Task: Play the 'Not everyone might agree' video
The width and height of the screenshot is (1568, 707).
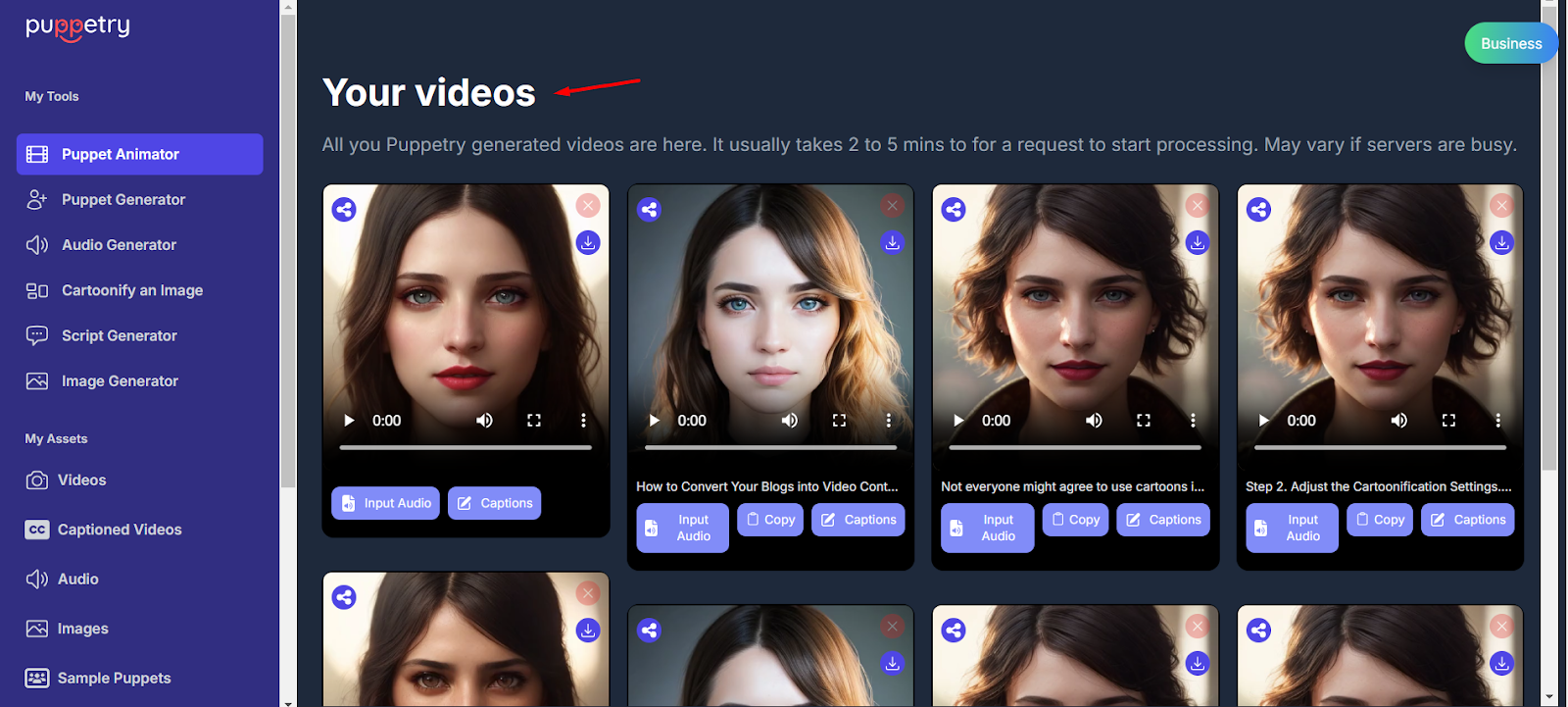Action: coord(958,421)
